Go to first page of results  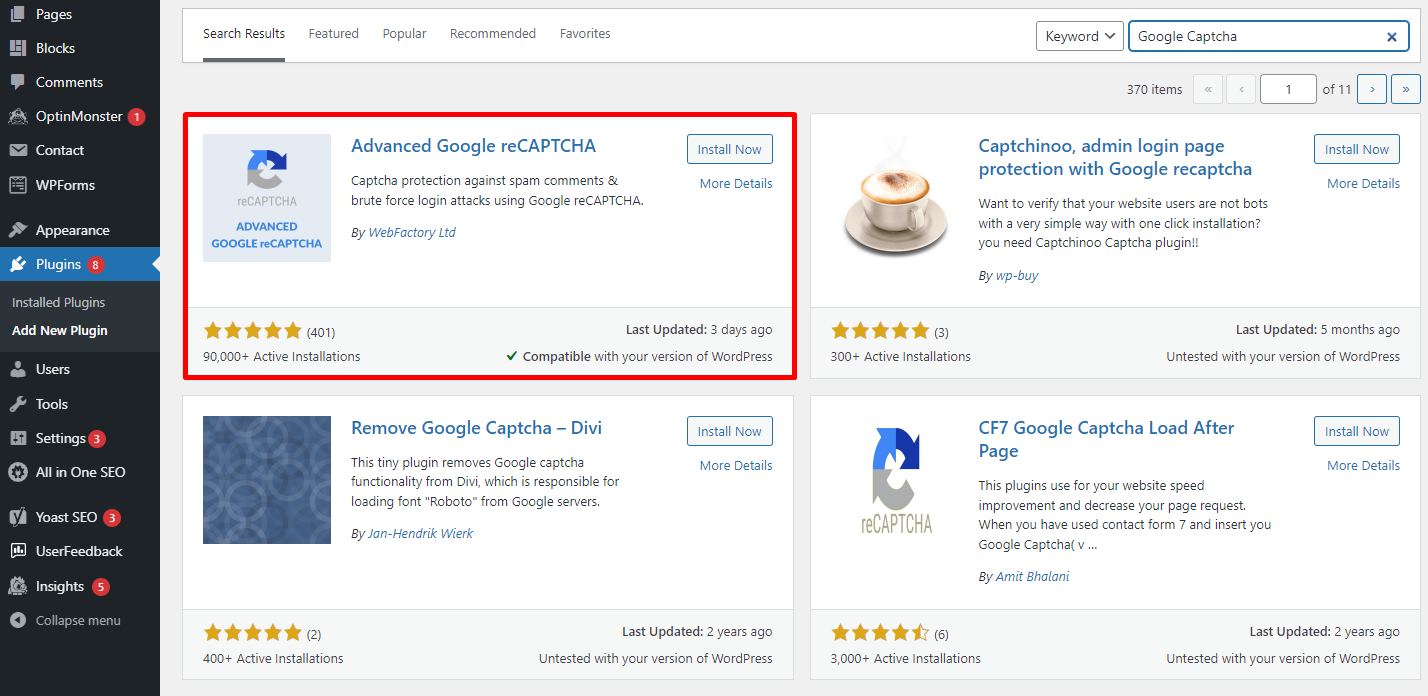click(x=1207, y=89)
